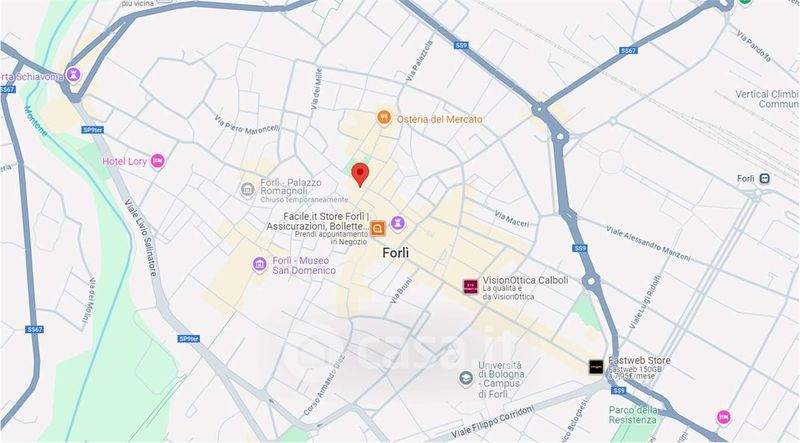Open the Osteria del Mercato label
This screenshot has height=443, width=800.
point(439,119)
